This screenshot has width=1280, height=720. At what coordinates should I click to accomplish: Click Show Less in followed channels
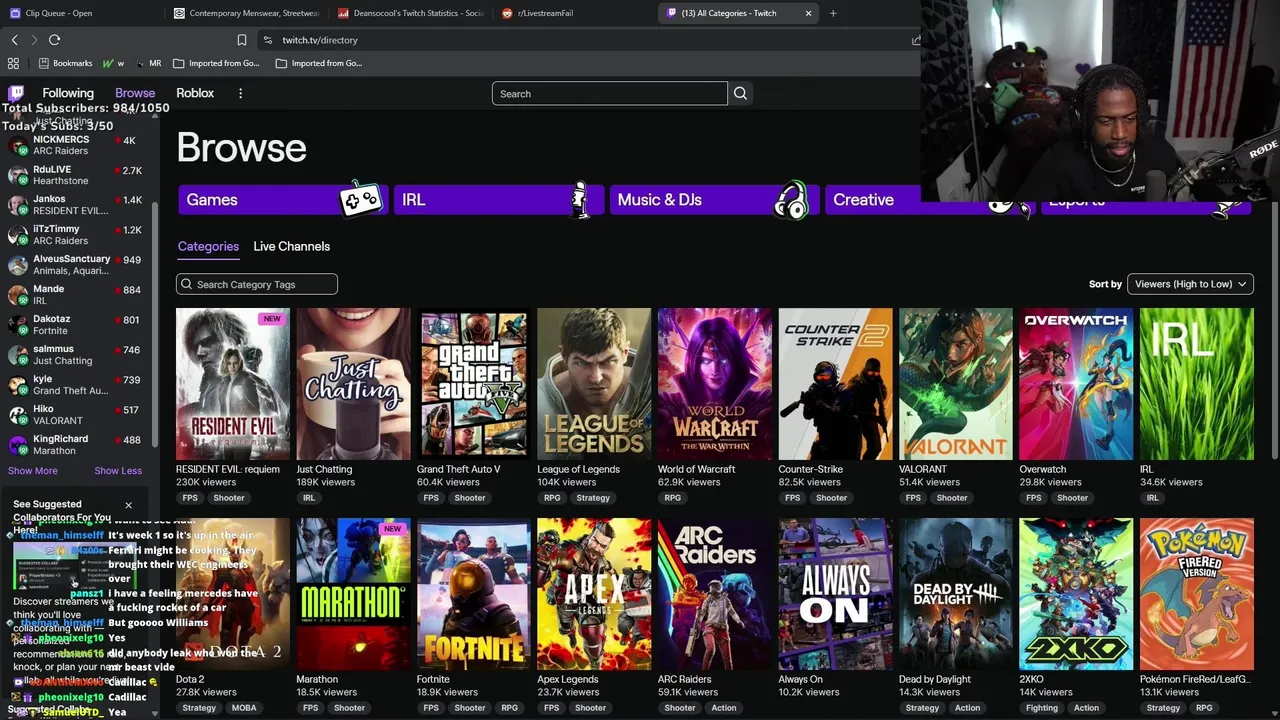(118, 471)
